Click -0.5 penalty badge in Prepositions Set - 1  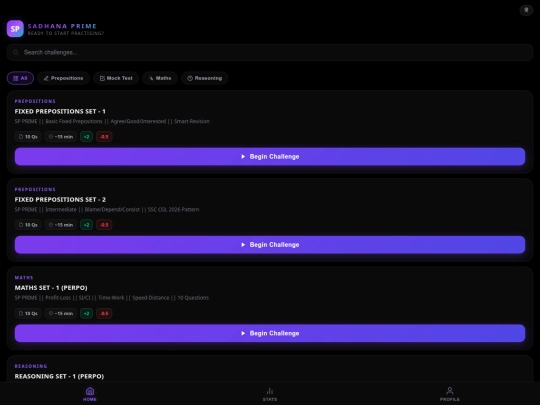point(104,137)
